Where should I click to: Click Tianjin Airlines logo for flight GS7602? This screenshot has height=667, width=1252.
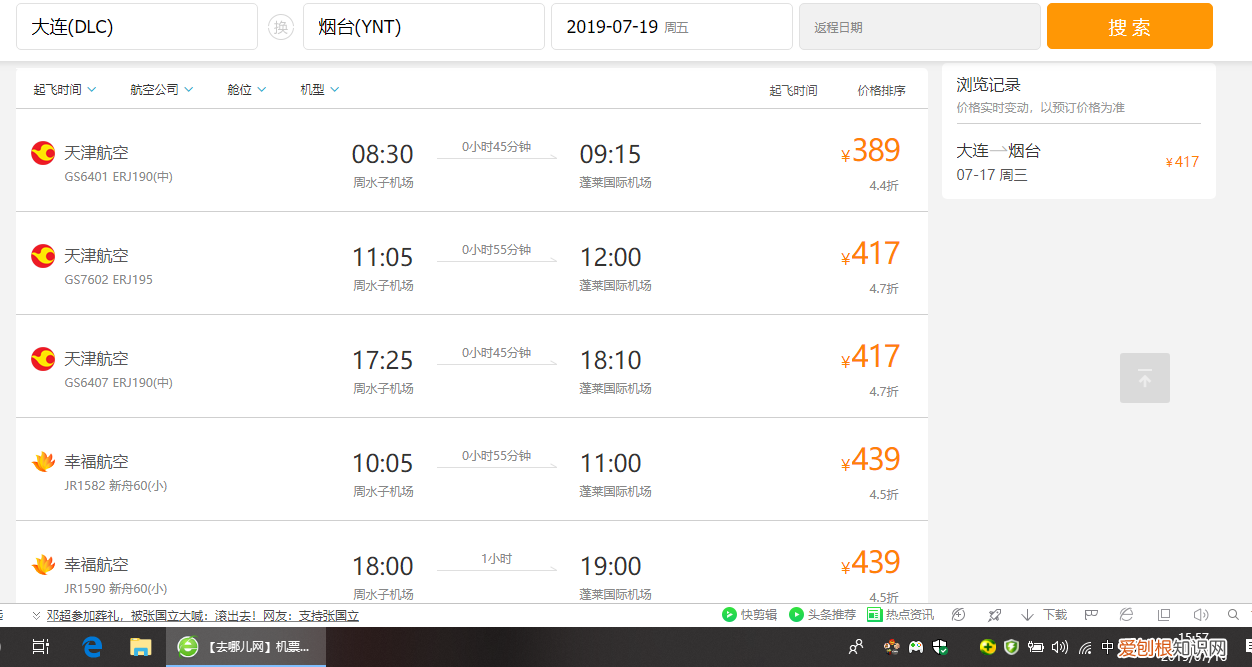[x=43, y=256]
